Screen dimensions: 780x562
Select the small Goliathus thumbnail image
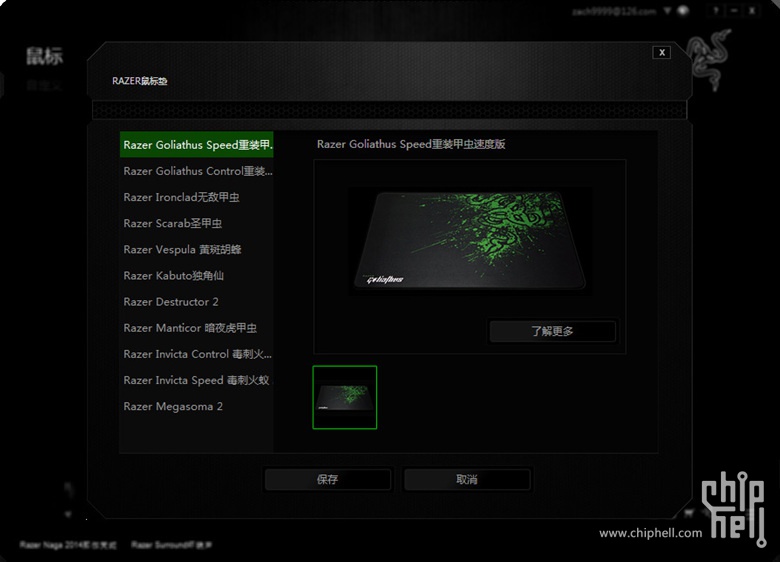(x=345, y=397)
